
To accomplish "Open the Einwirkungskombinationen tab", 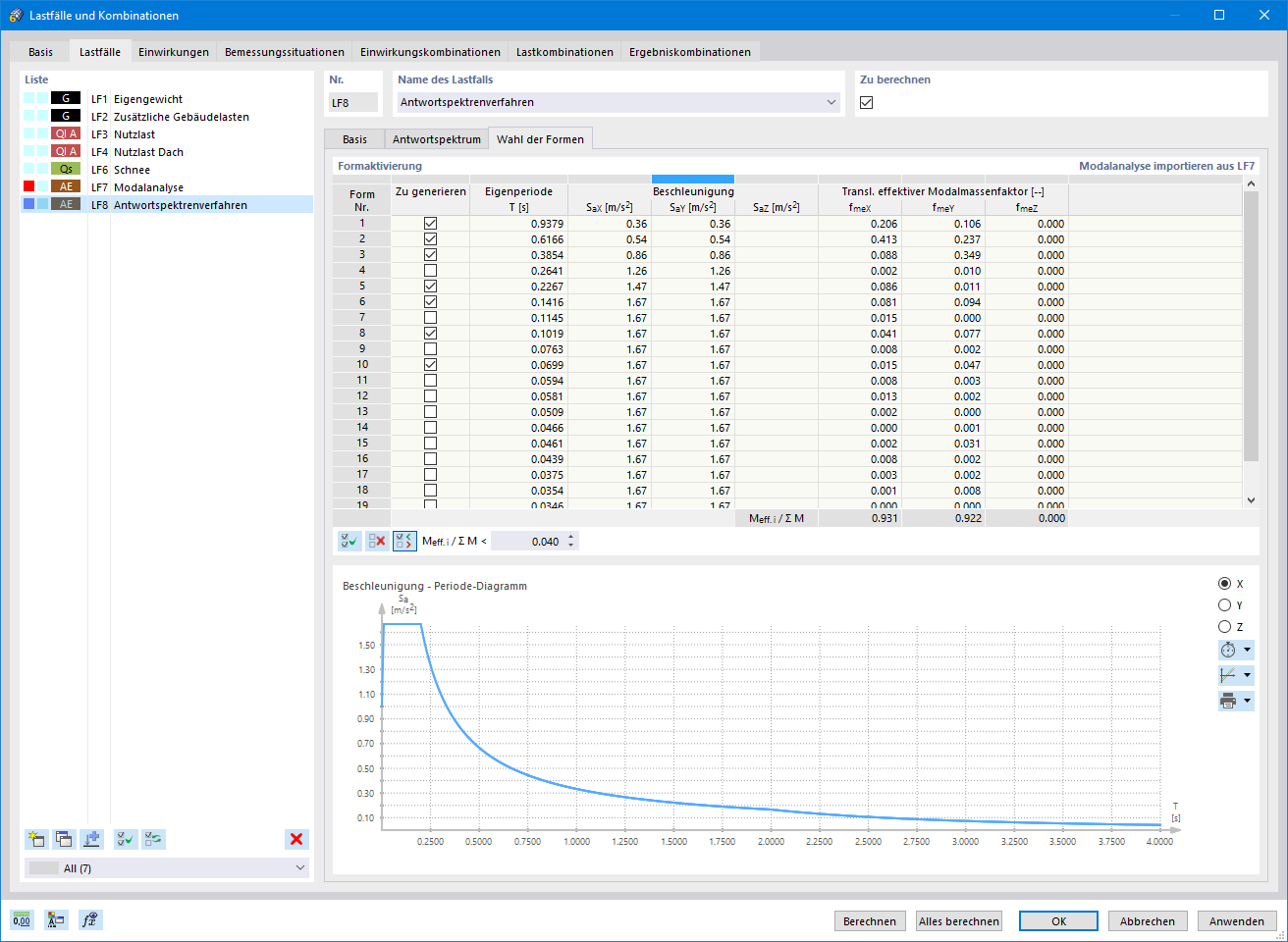I will 430,52.
